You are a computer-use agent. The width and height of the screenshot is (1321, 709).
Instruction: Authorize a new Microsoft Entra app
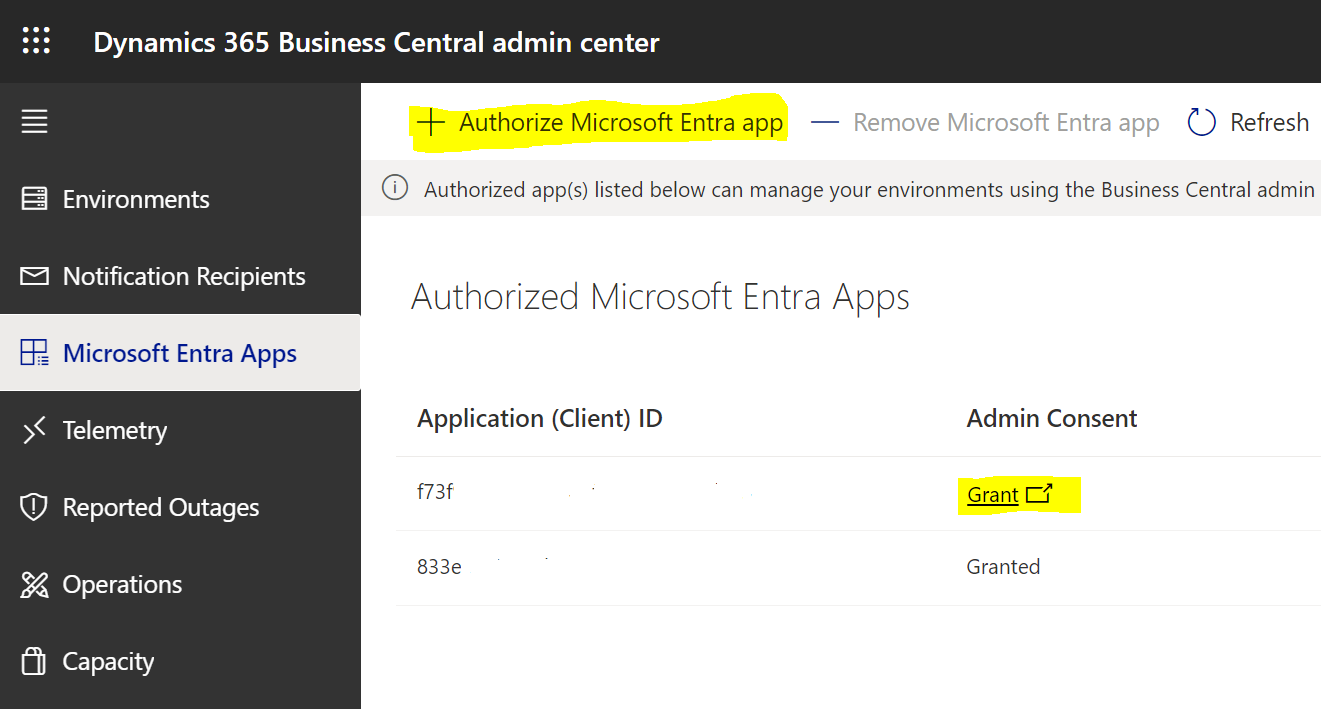(600, 123)
